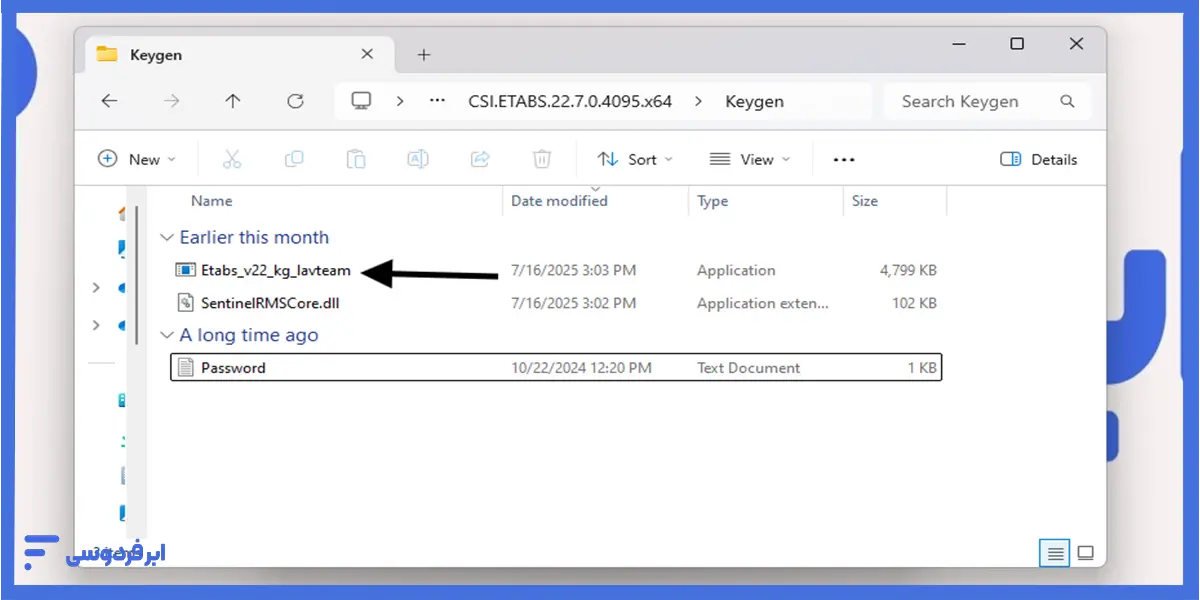1200x600 pixels.
Task: Click the Etabs_v22_kg_lavteam application icon
Action: tap(185, 270)
